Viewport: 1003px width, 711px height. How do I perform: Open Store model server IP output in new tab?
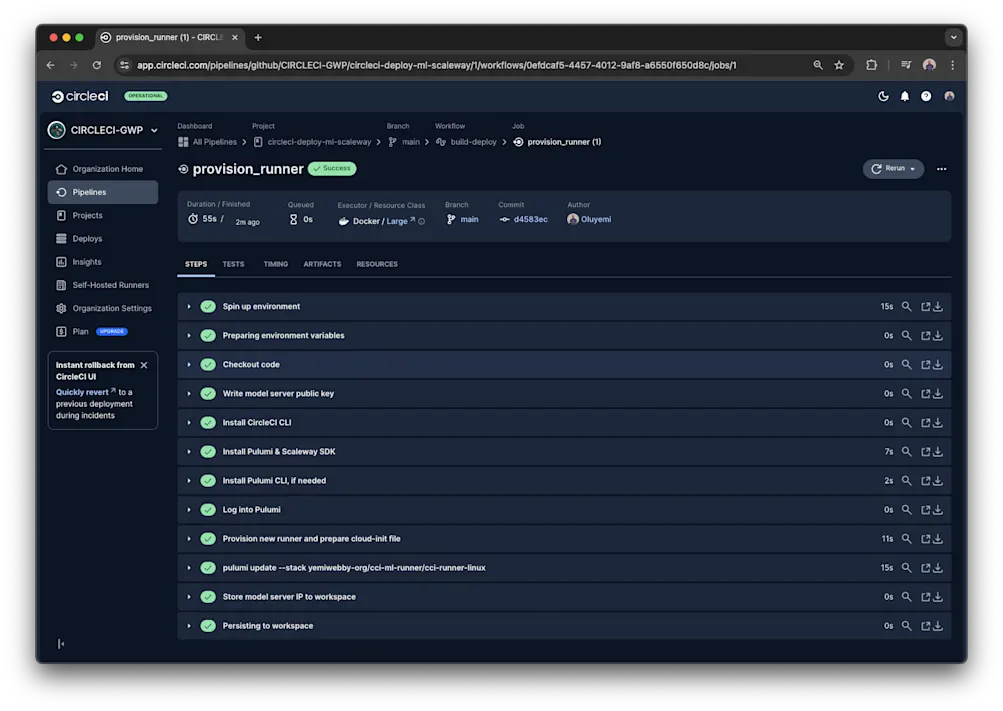925,597
